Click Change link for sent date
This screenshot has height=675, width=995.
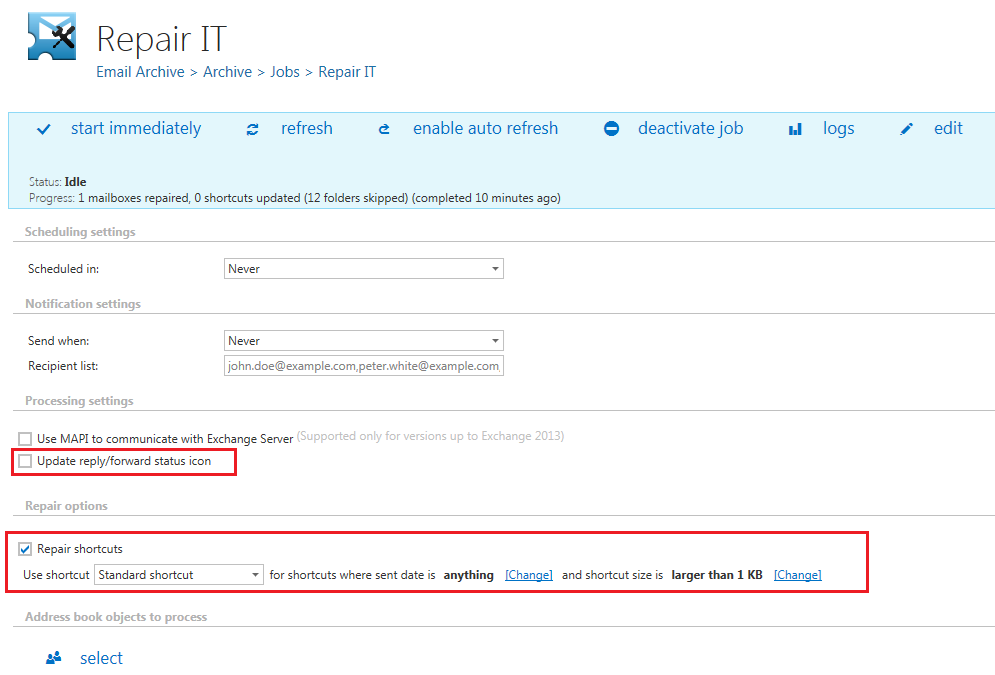[528, 575]
